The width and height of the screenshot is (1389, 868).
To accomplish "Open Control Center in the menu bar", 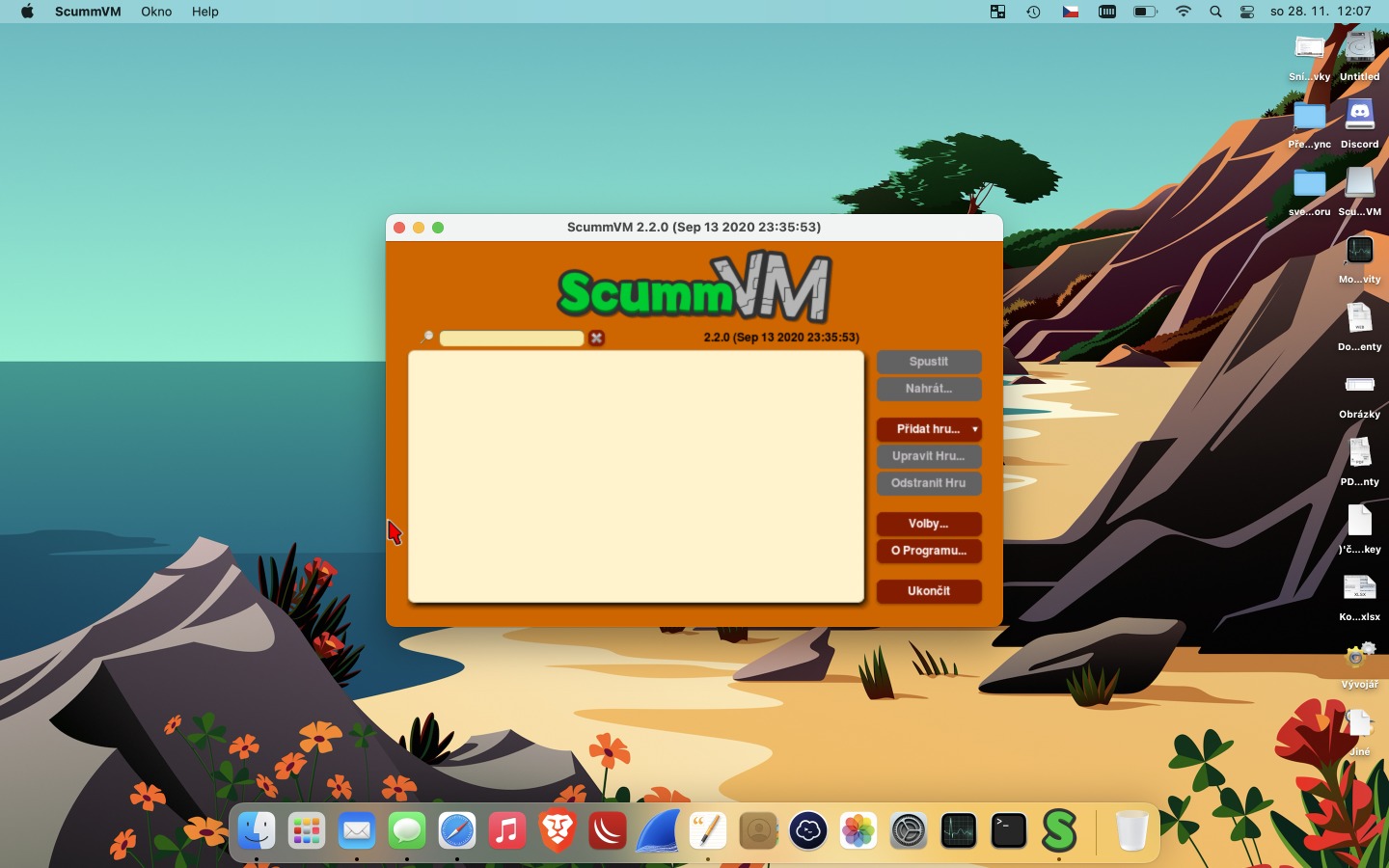I will coord(1247,12).
